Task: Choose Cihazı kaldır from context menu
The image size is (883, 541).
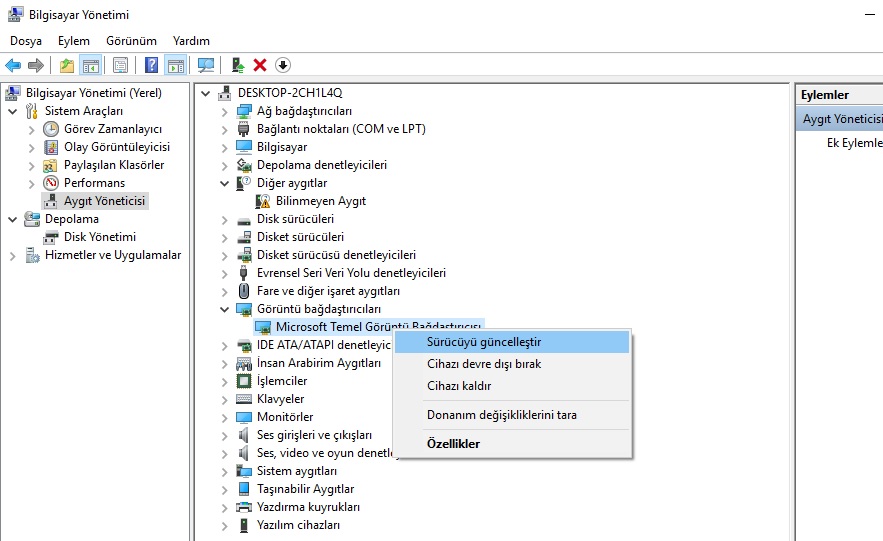Action: tap(512, 386)
